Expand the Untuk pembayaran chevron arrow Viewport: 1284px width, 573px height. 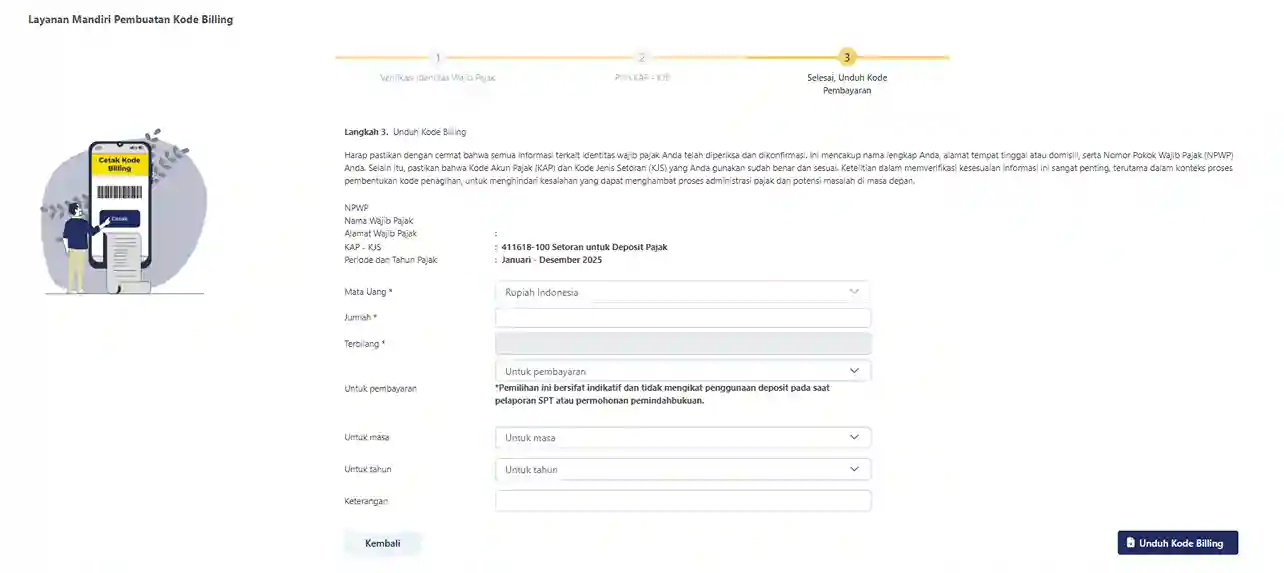pos(854,371)
